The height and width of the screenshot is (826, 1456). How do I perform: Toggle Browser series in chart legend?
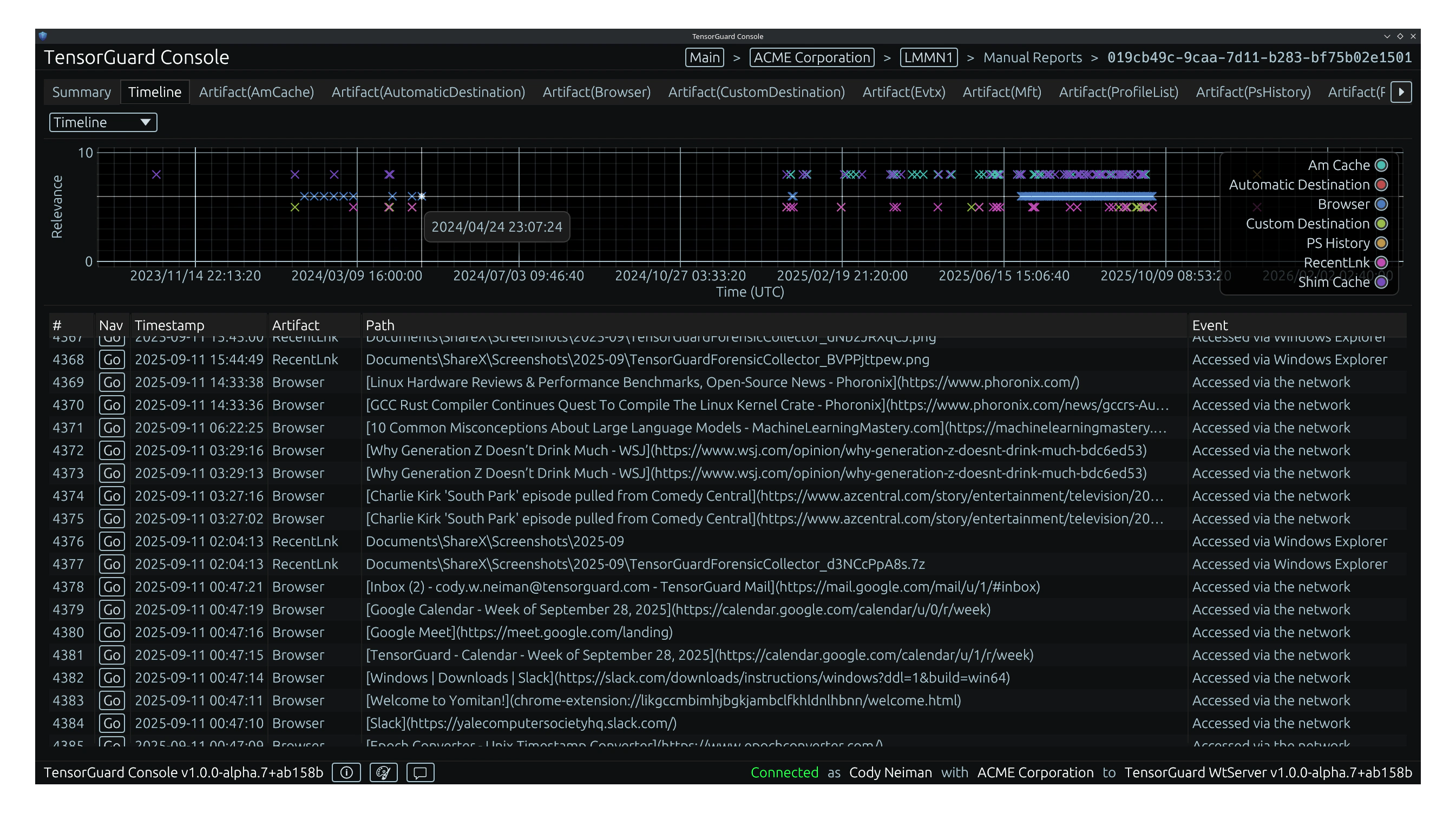tap(1382, 204)
